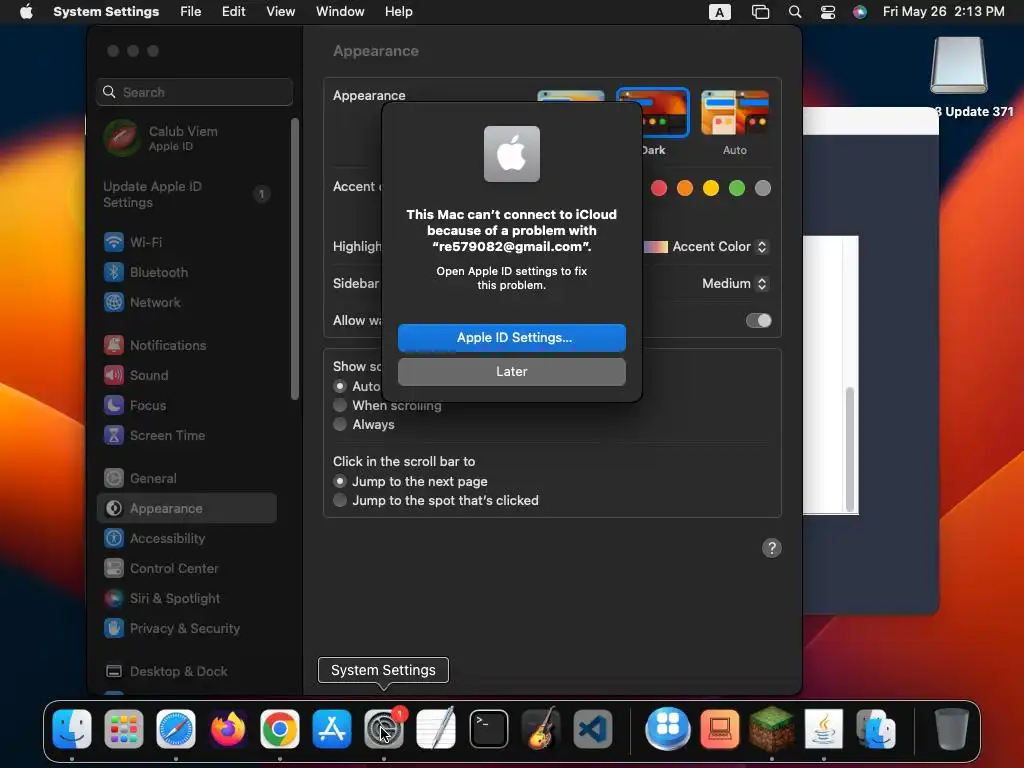Open the File menu
1024x768 pixels.
point(191,12)
